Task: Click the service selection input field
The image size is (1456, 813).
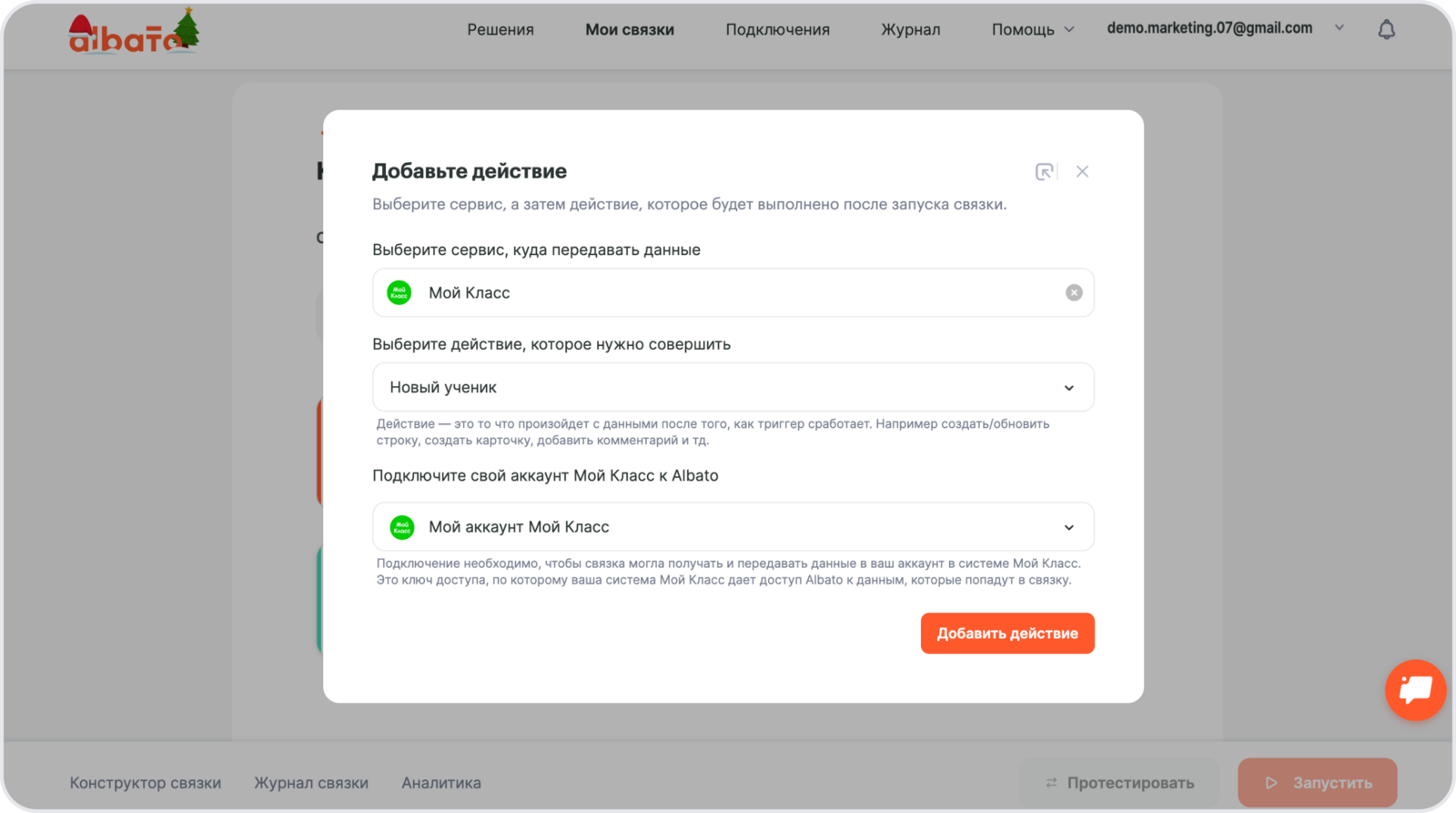Action: [728, 292]
